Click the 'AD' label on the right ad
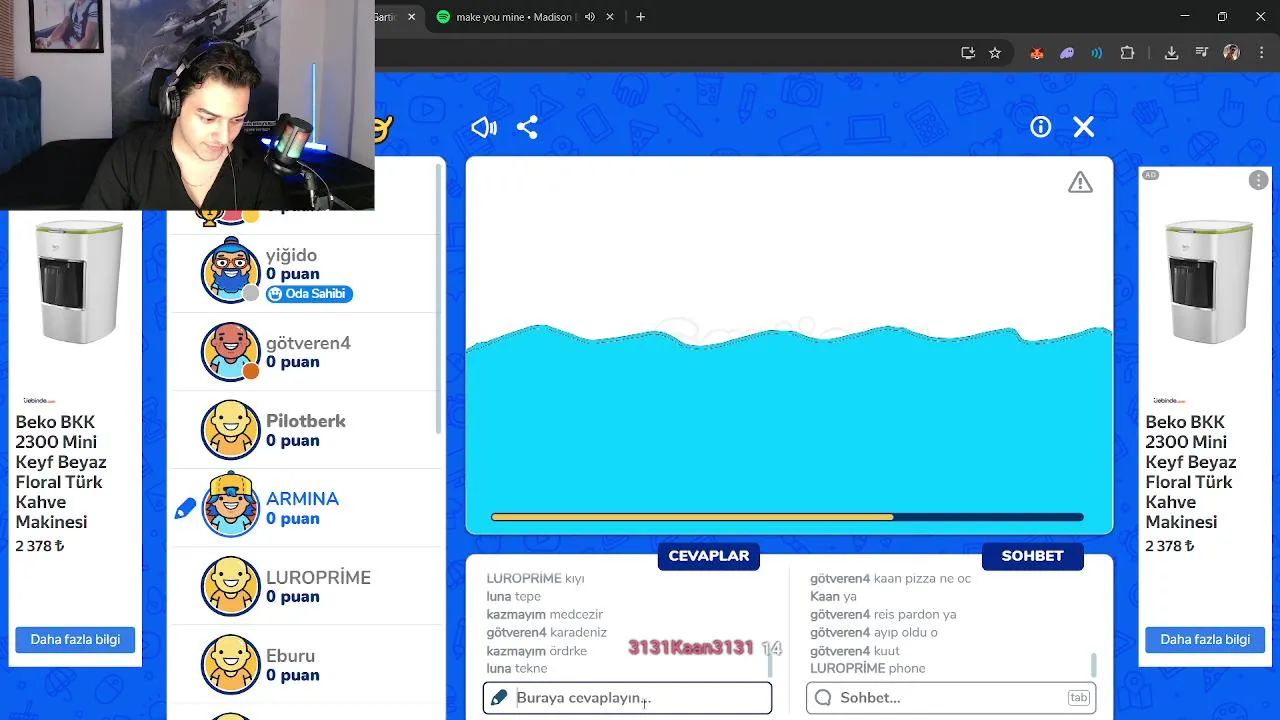 [1150, 175]
